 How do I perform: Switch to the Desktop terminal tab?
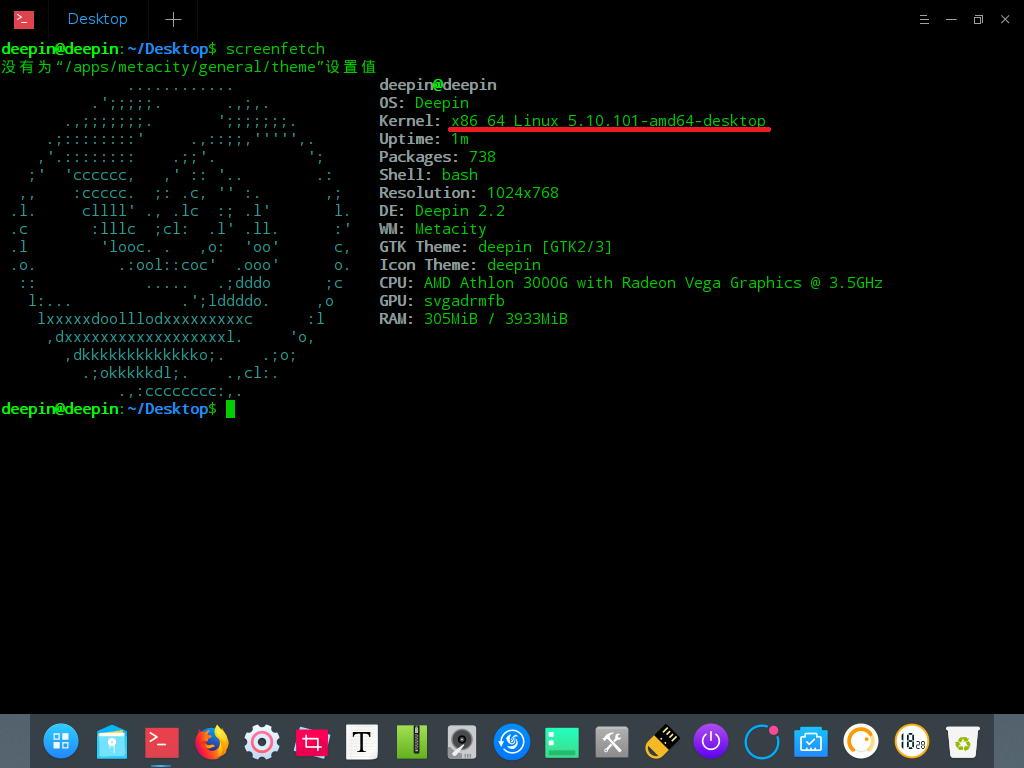97,18
